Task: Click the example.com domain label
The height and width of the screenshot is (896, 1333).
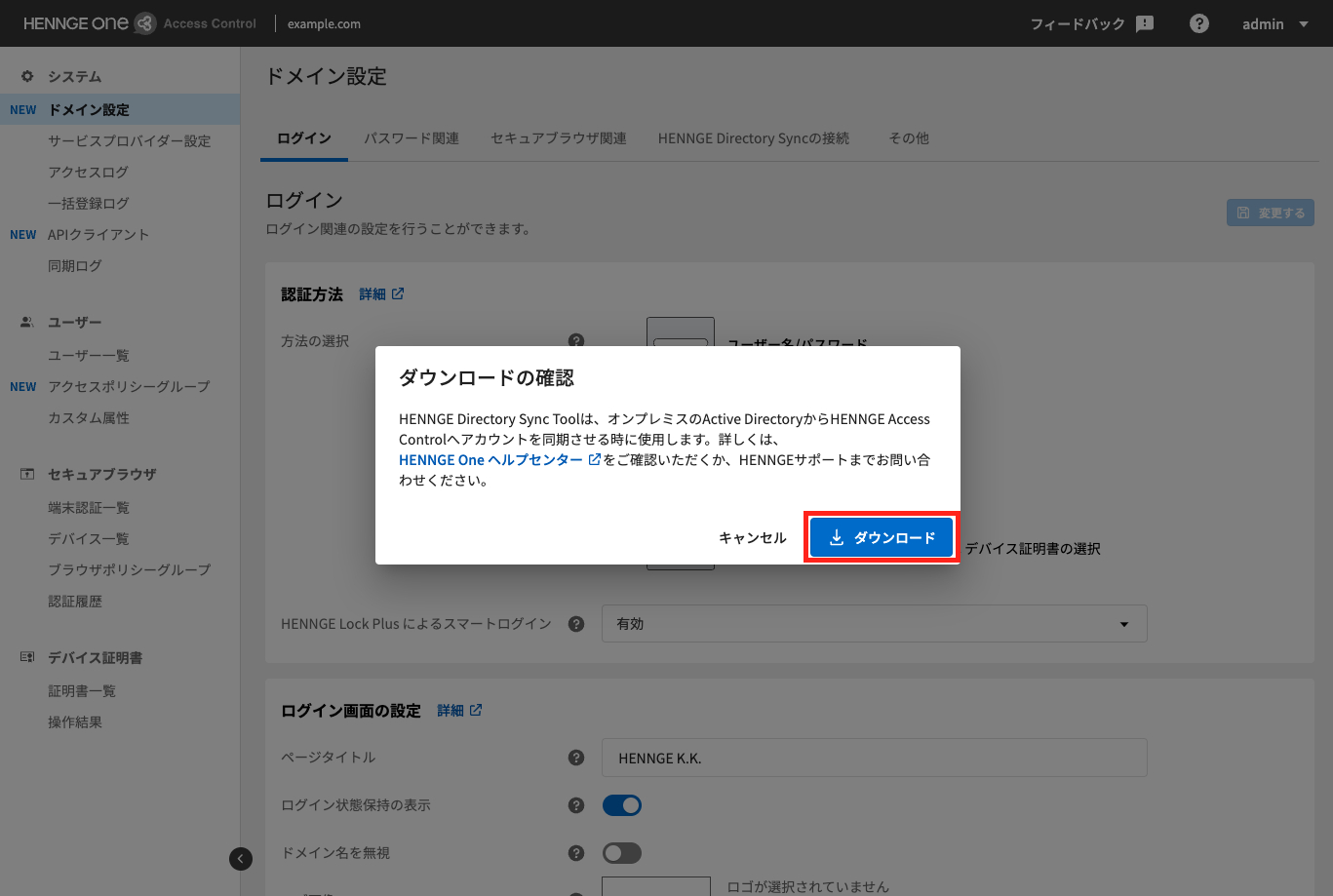Action: point(324,24)
